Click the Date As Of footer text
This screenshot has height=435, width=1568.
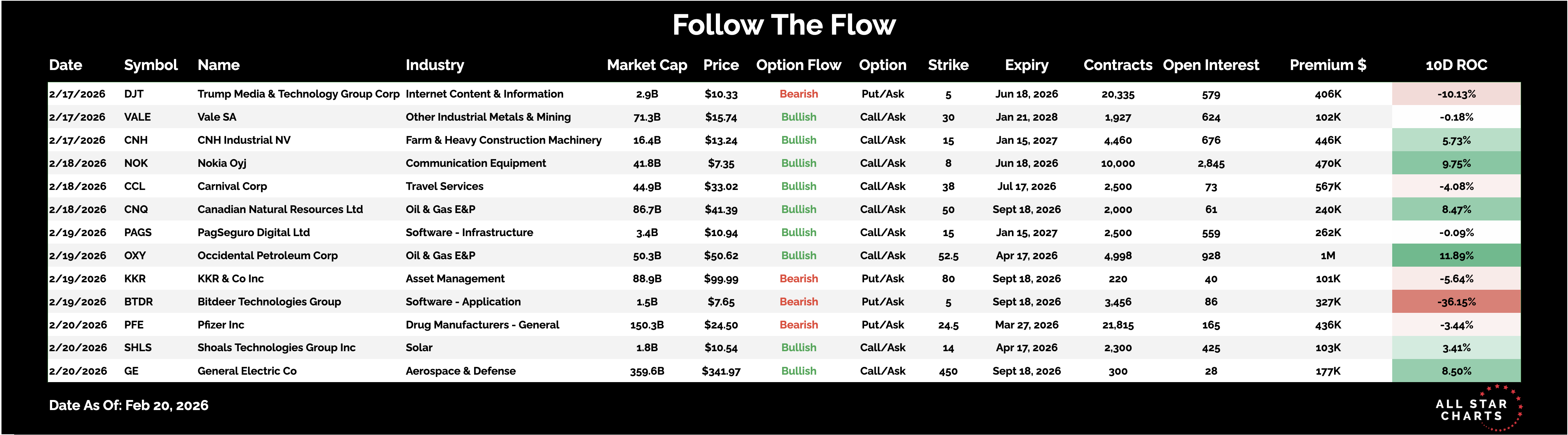coord(128,405)
